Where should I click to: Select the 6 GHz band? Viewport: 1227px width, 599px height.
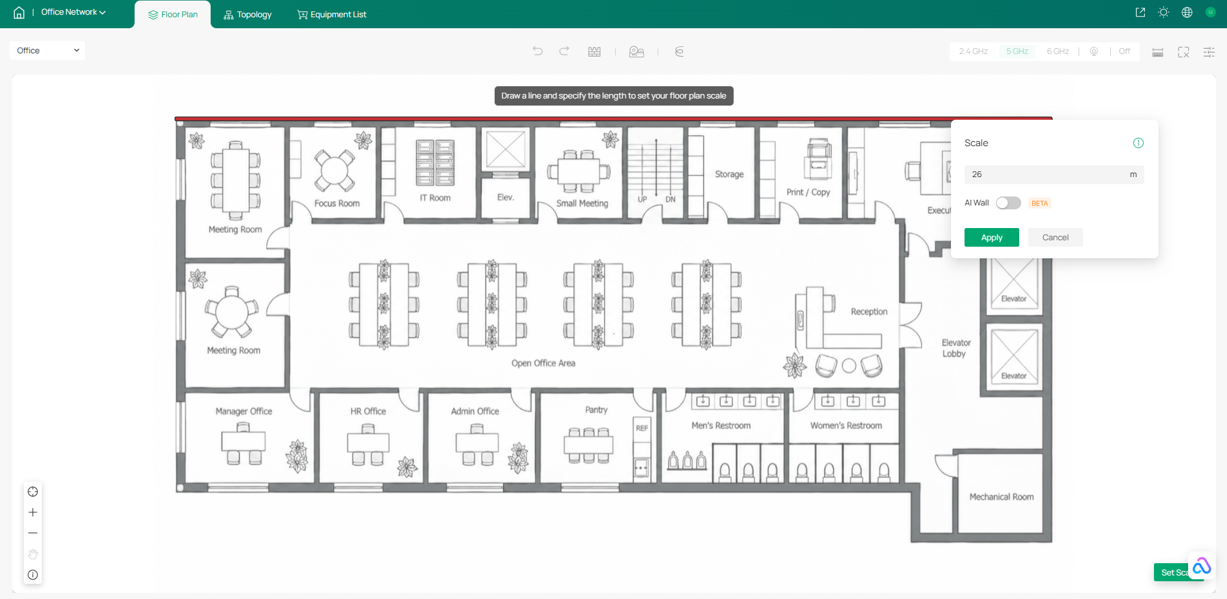(1057, 51)
